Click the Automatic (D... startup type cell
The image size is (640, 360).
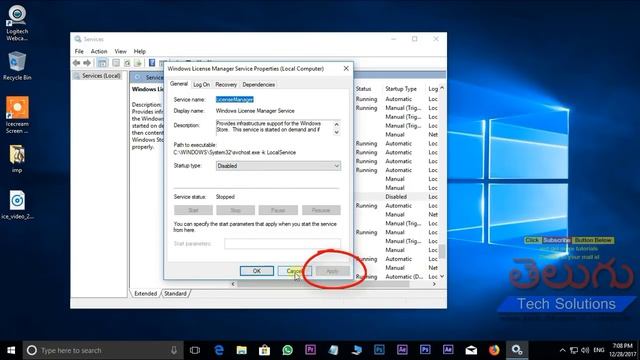404,276
